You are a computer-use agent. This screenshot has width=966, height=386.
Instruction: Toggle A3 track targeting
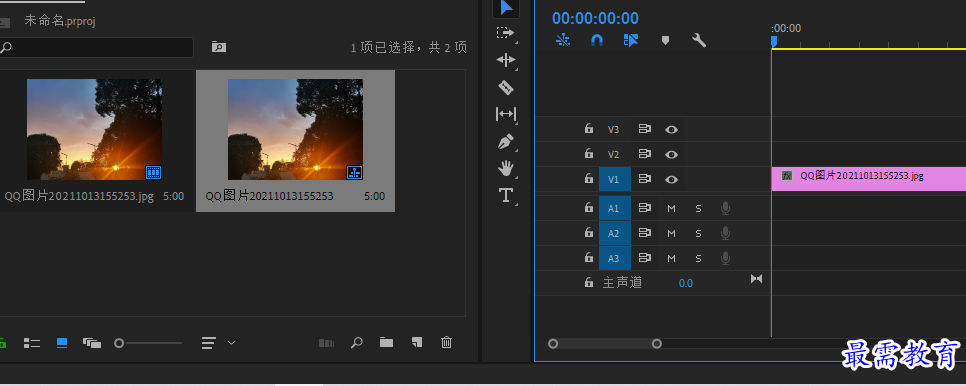(x=615, y=257)
